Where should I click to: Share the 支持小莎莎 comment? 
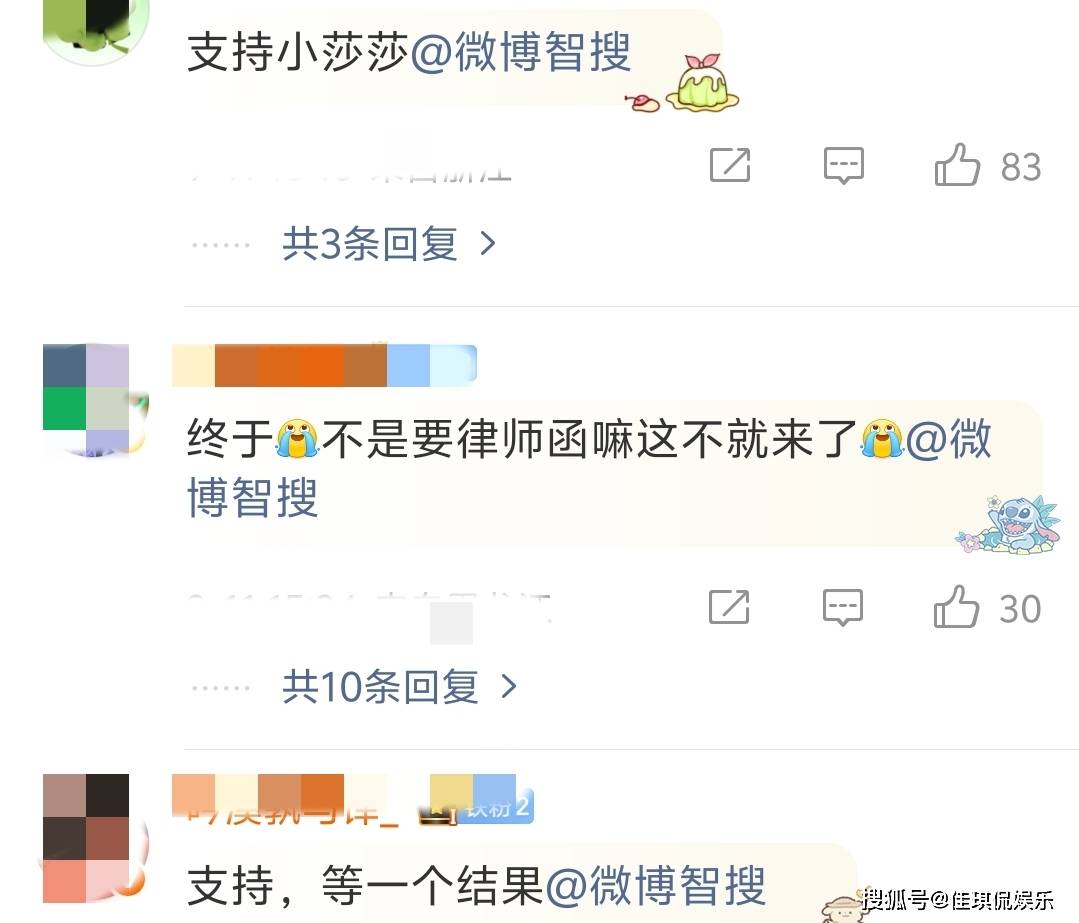pos(730,165)
